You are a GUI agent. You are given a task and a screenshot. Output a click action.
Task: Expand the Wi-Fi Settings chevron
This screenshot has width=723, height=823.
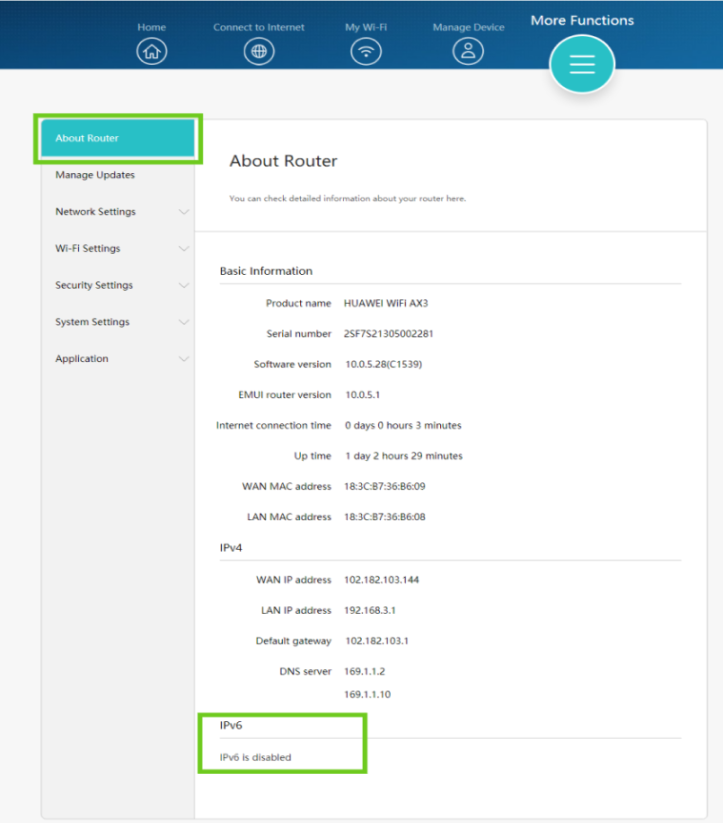tap(183, 249)
